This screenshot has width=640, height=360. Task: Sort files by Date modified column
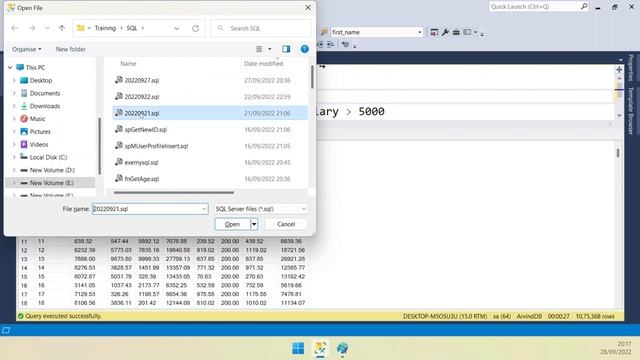tap(263, 64)
